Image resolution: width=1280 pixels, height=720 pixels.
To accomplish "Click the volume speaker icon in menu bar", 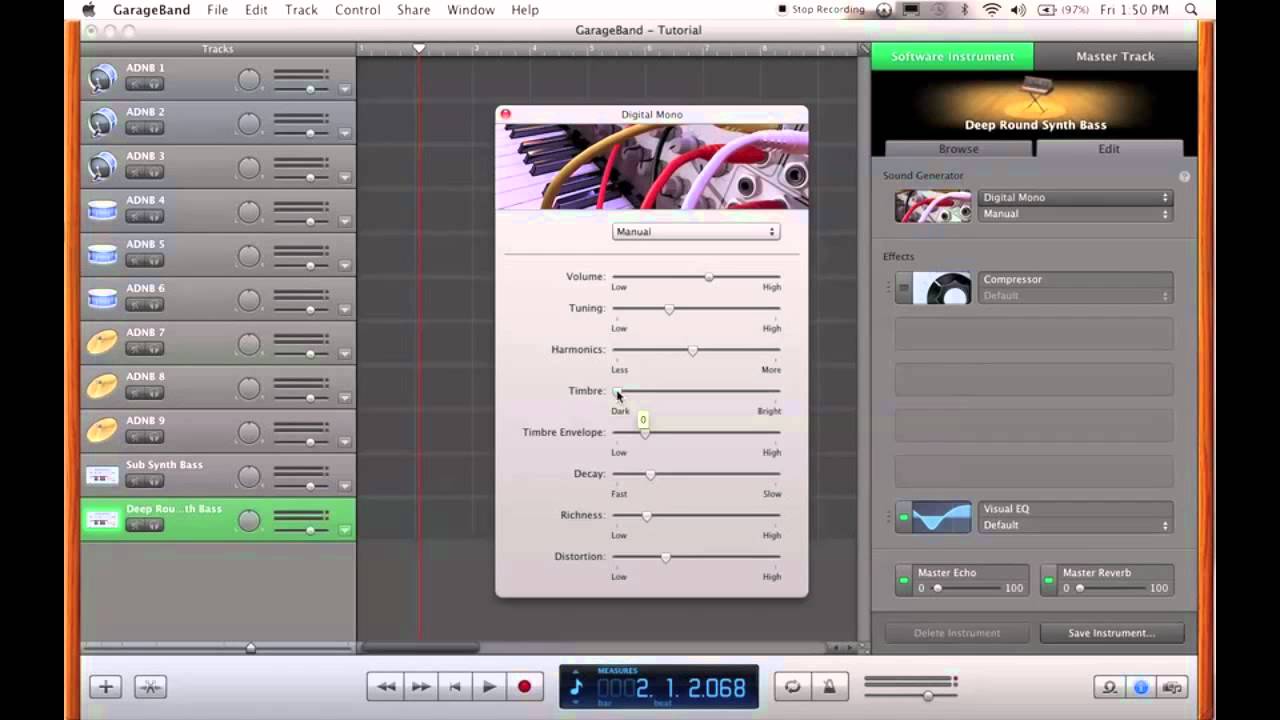I will click(1018, 10).
